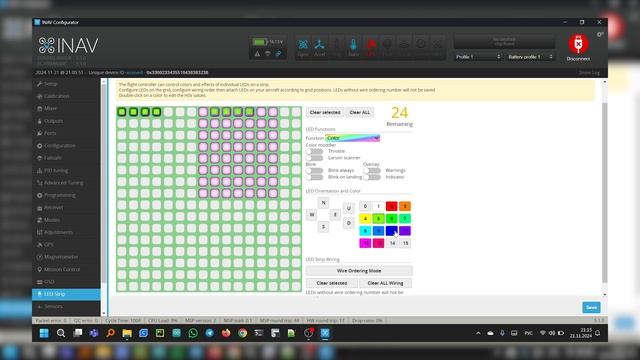
Task: Click the Show Log link
Action: pos(589,73)
